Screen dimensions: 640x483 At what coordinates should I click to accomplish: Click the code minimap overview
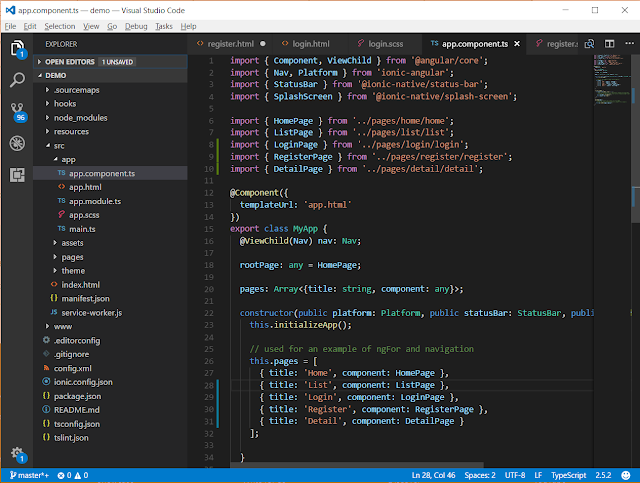[611, 80]
